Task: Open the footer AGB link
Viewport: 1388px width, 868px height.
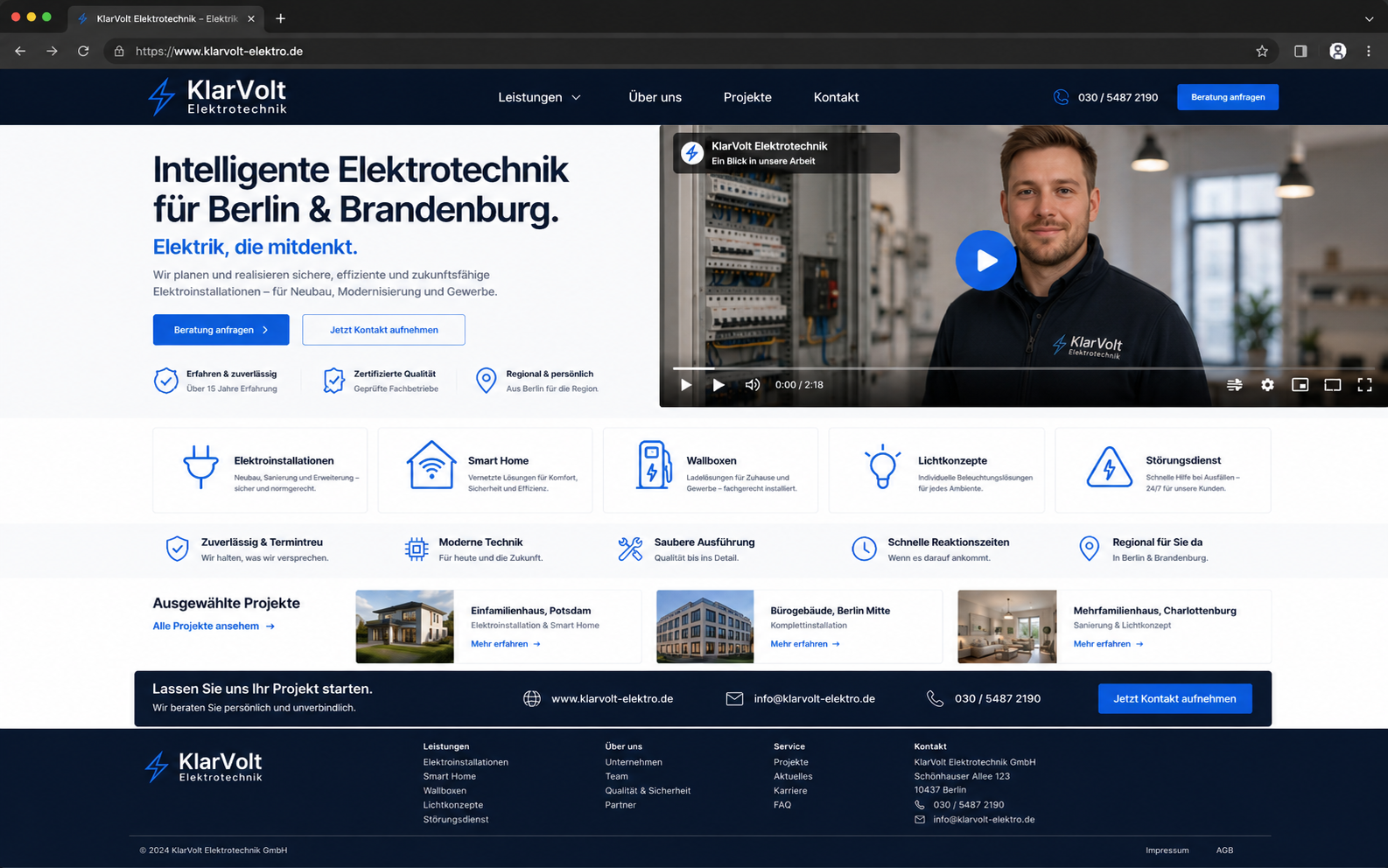Action: [x=1224, y=850]
